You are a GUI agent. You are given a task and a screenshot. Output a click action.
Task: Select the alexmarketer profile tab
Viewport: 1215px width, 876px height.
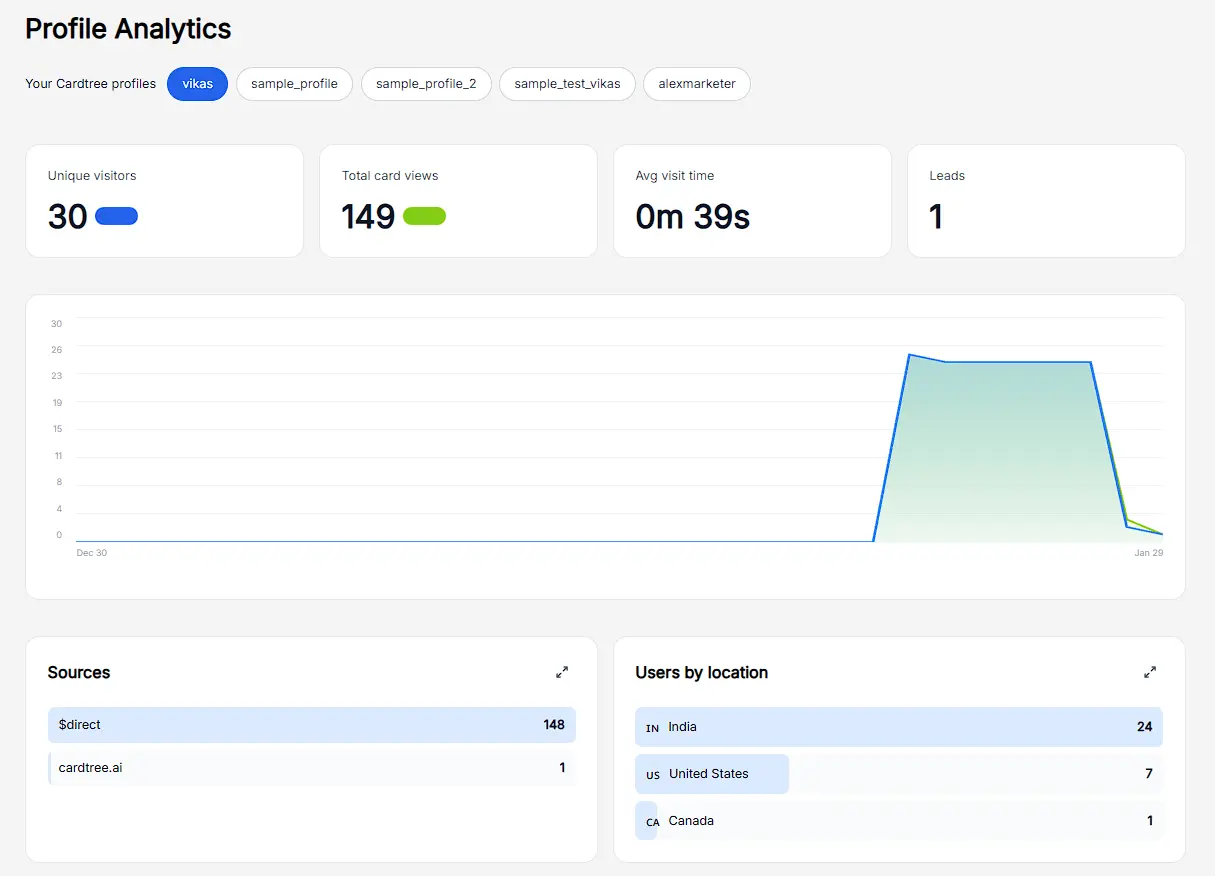click(697, 84)
